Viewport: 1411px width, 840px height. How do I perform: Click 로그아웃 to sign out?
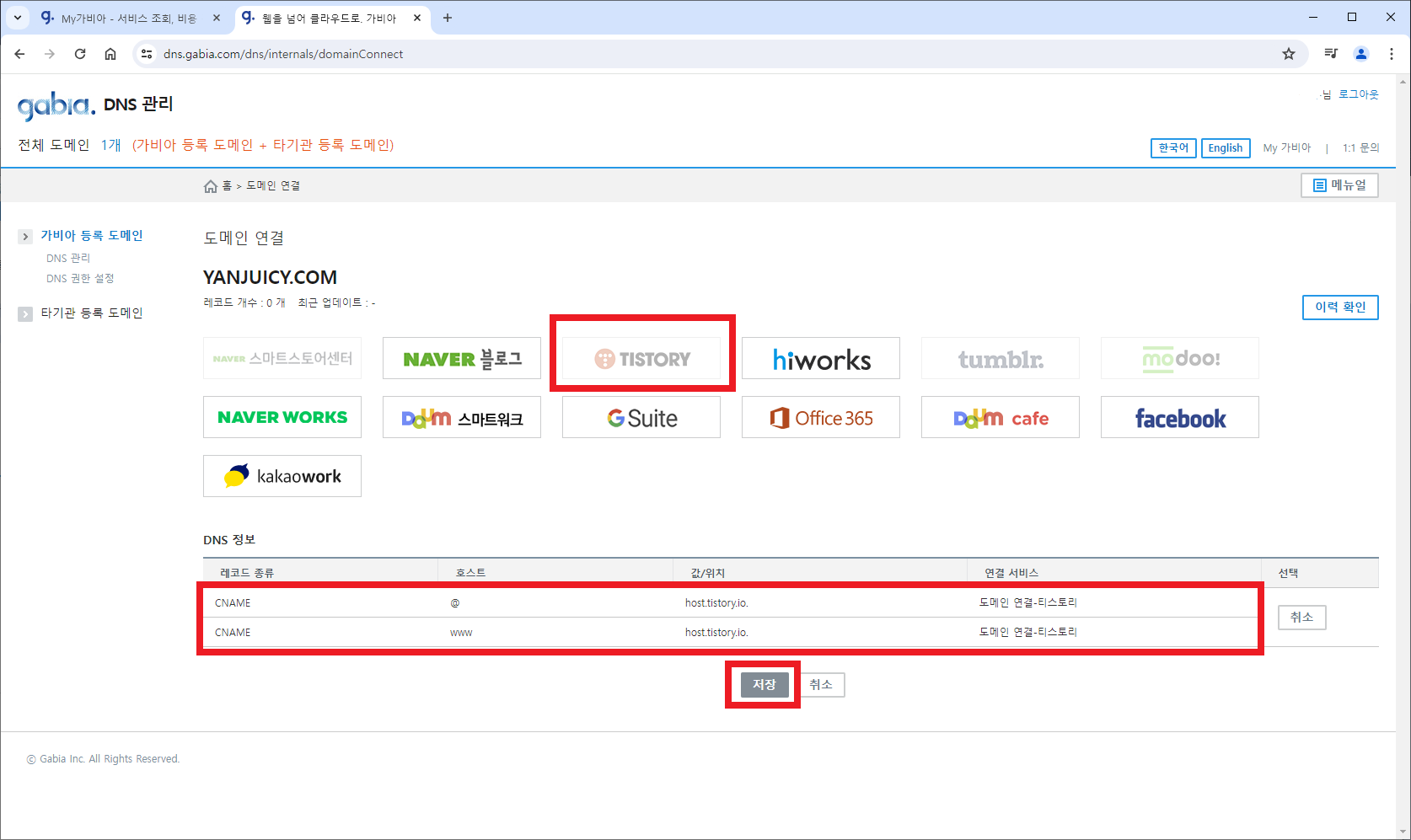click(x=1359, y=94)
